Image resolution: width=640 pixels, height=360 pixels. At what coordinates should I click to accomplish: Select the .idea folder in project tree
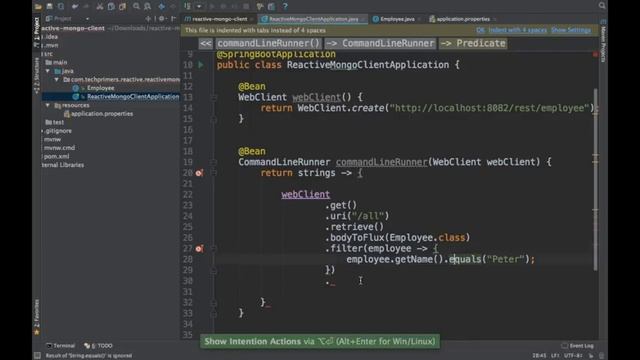(51, 37)
